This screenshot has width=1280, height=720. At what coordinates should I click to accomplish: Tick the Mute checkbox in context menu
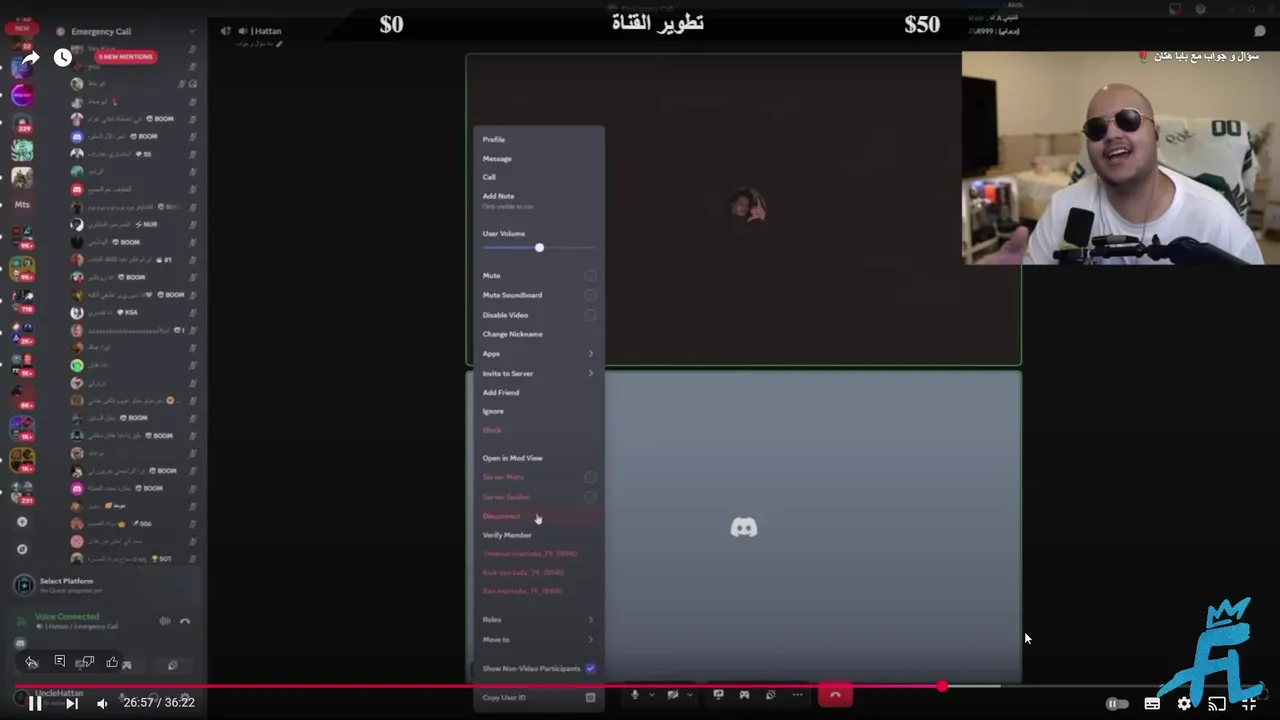[x=591, y=275]
